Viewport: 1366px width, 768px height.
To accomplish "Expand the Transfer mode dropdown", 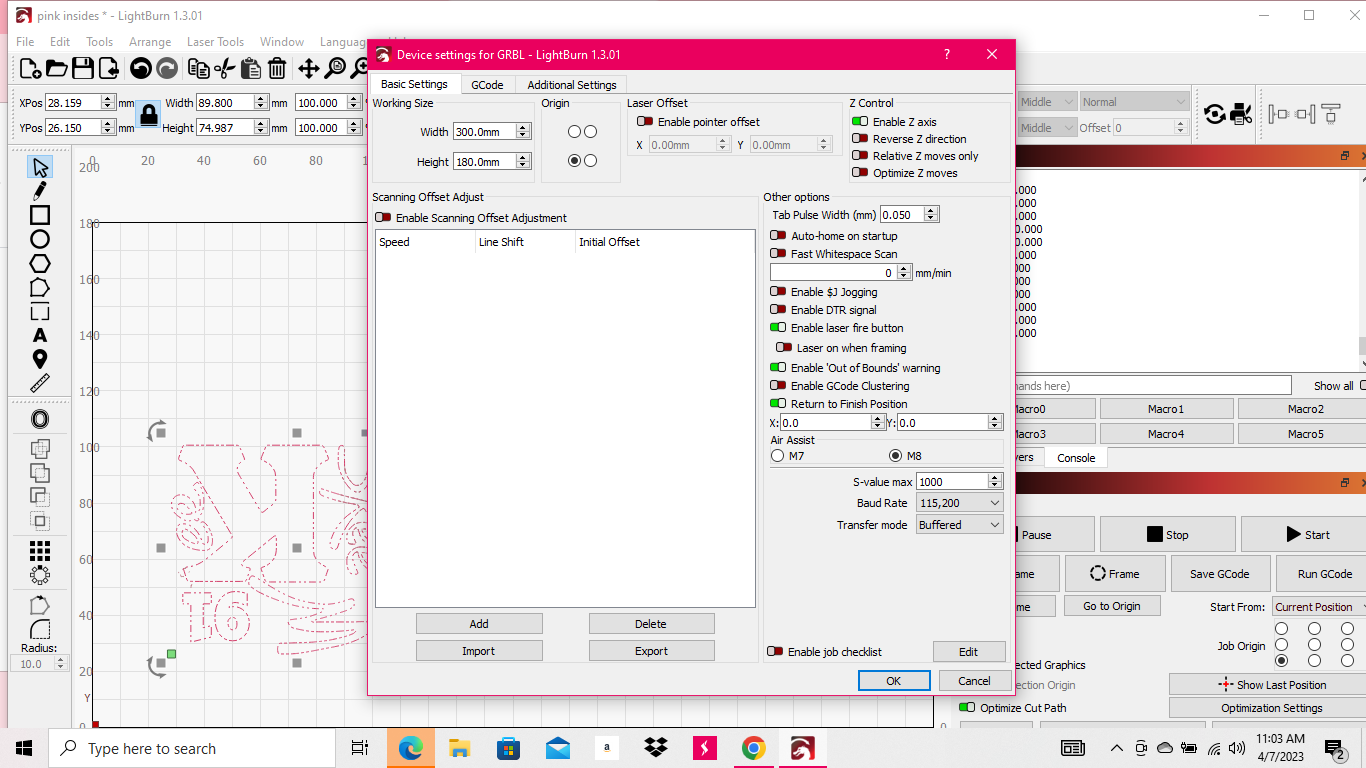I will coord(960,525).
